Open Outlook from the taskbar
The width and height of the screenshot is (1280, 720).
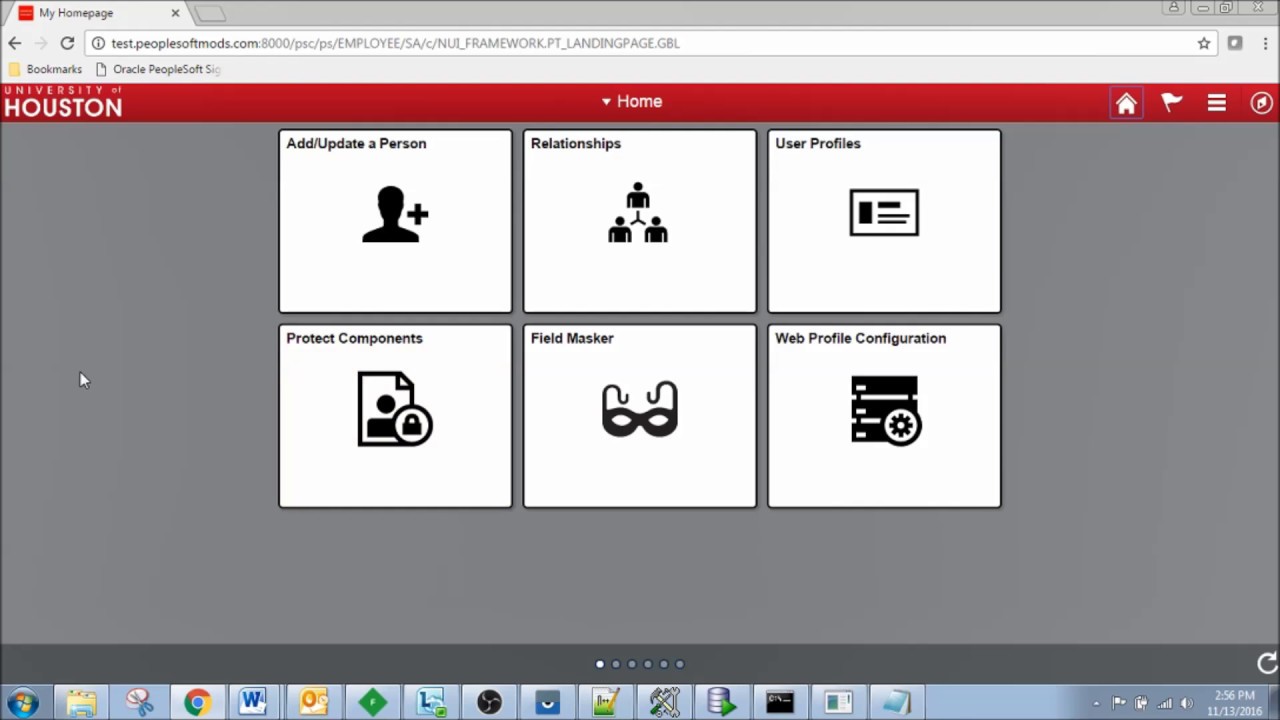[x=313, y=702]
